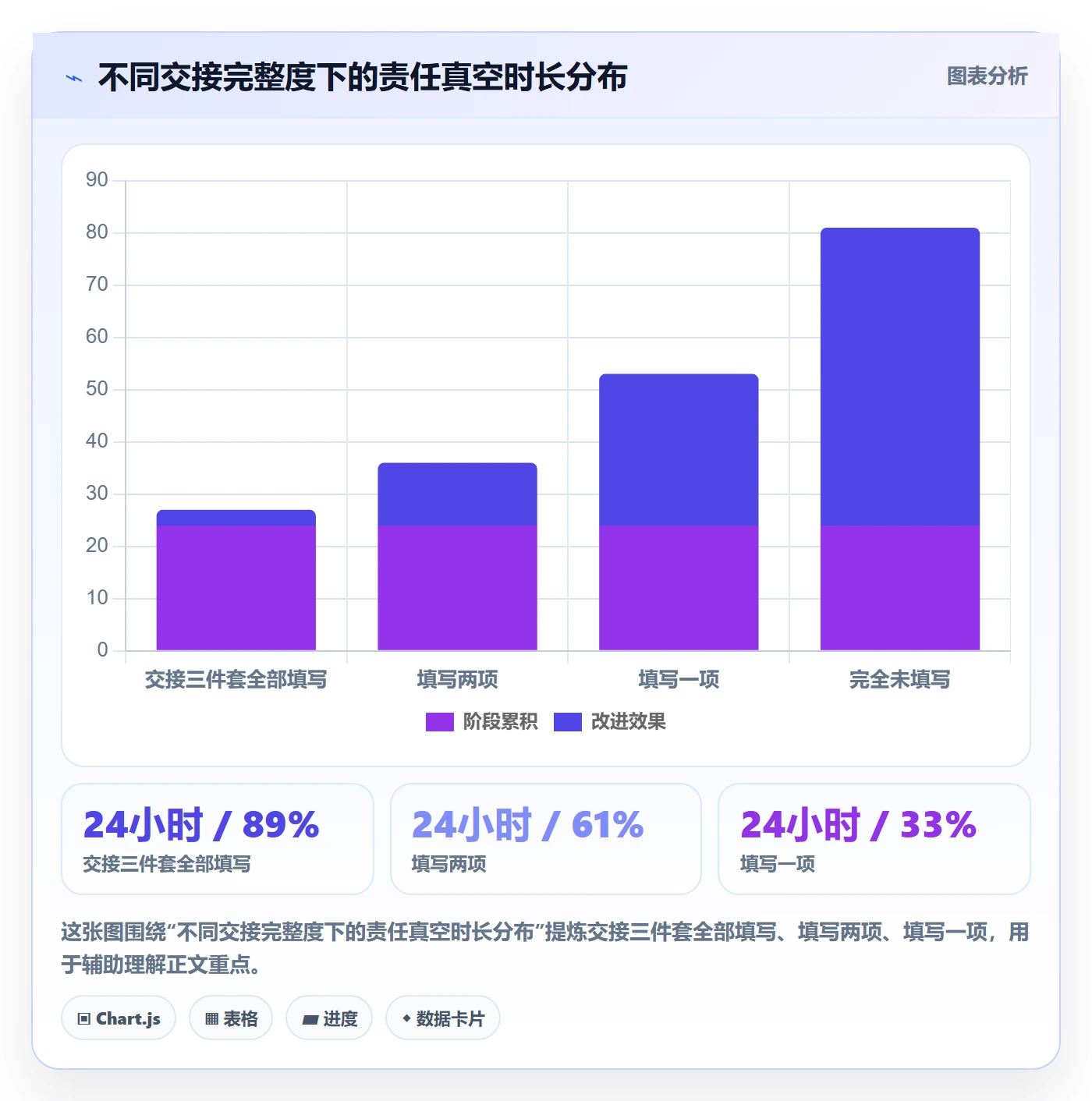Click the x-axis label 交接三件套全部填写
This screenshot has height=1101, width=1092.
point(236,679)
